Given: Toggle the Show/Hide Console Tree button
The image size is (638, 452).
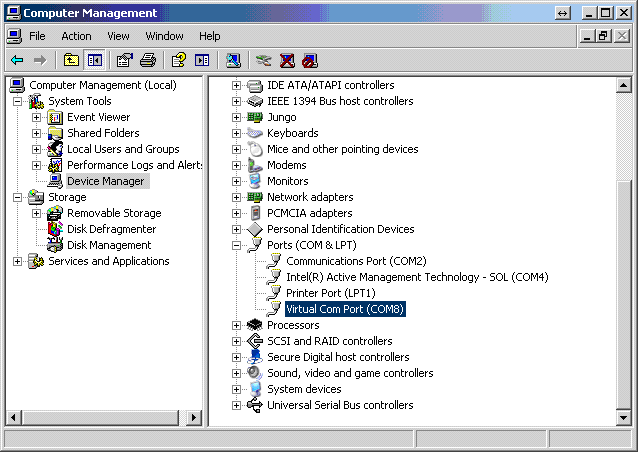Looking at the screenshot, I should tap(94, 60).
